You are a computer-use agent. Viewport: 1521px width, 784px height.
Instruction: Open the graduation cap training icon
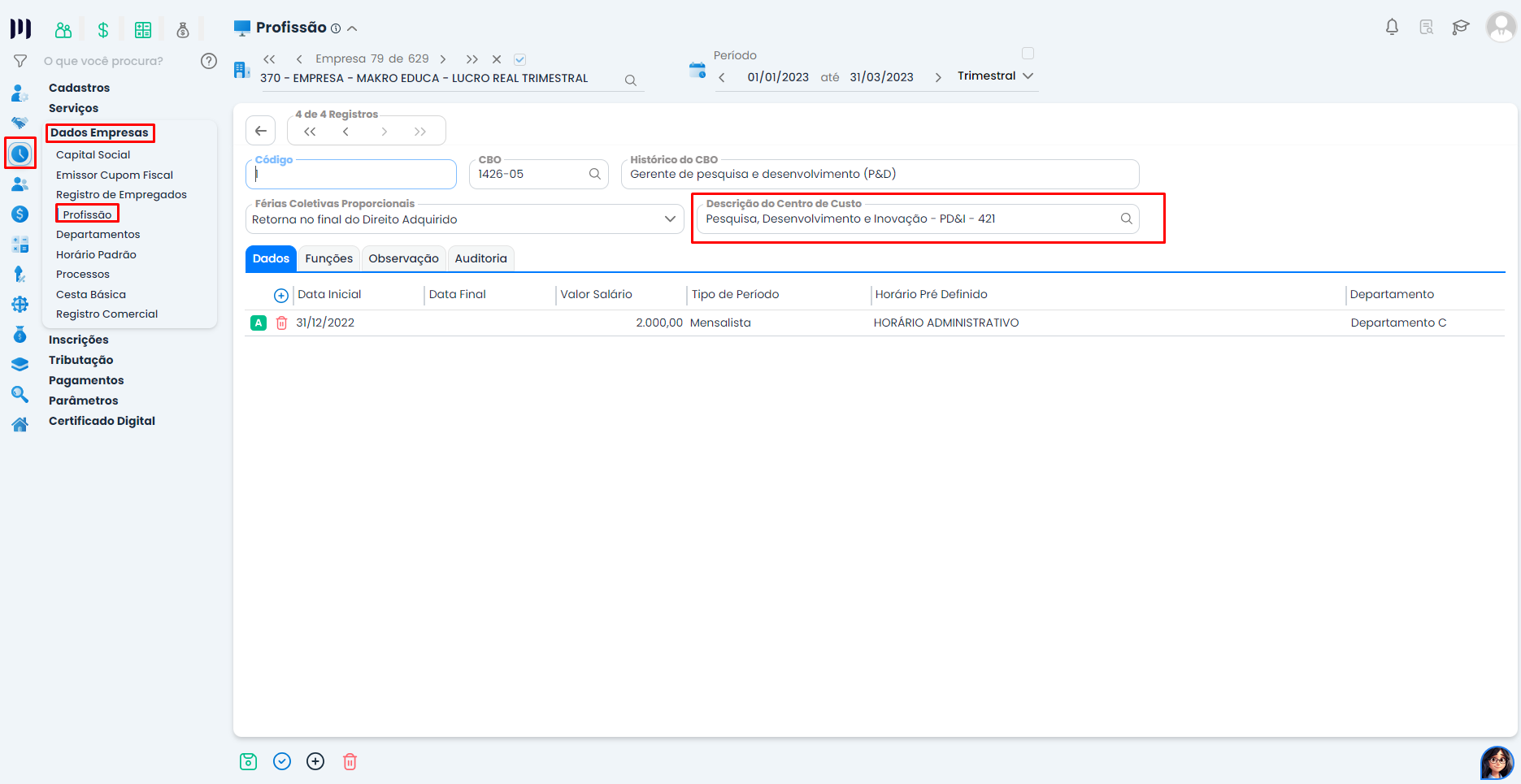pyautogui.click(x=1460, y=27)
